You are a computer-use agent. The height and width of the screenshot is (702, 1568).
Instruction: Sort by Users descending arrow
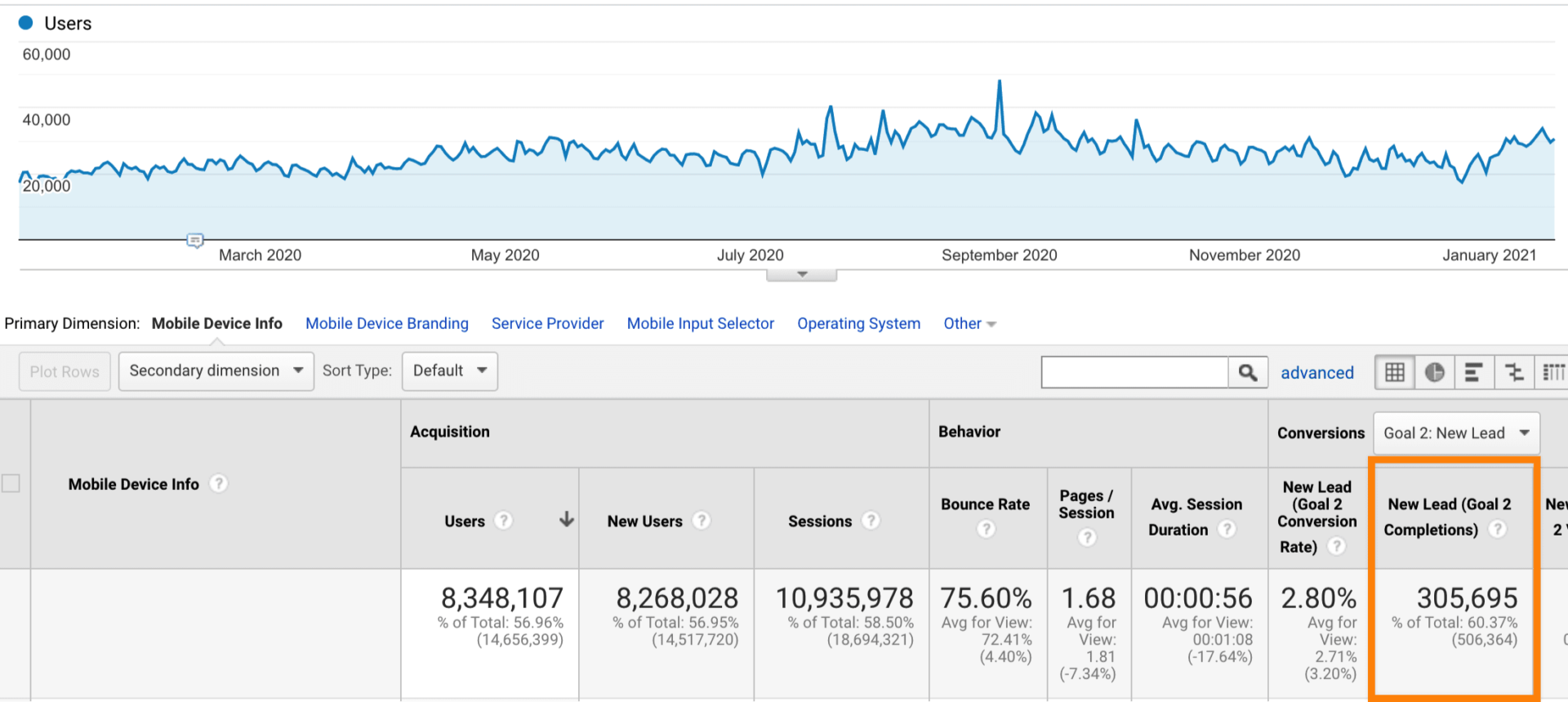pyautogui.click(x=567, y=520)
